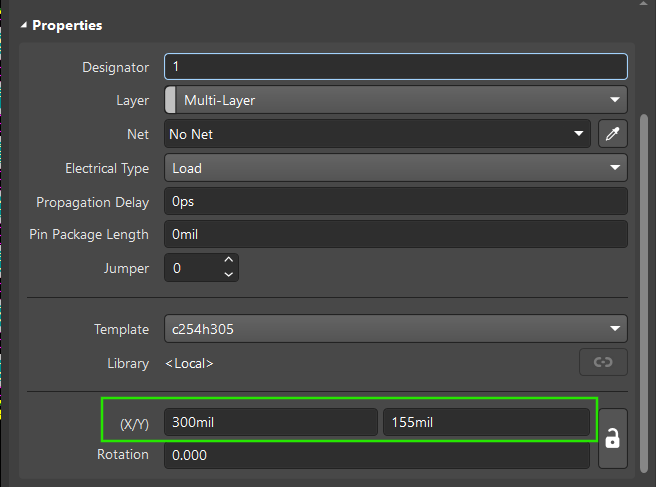The width and height of the screenshot is (656, 487).
Task: Edit the Designator field
Action: click(396, 67)
